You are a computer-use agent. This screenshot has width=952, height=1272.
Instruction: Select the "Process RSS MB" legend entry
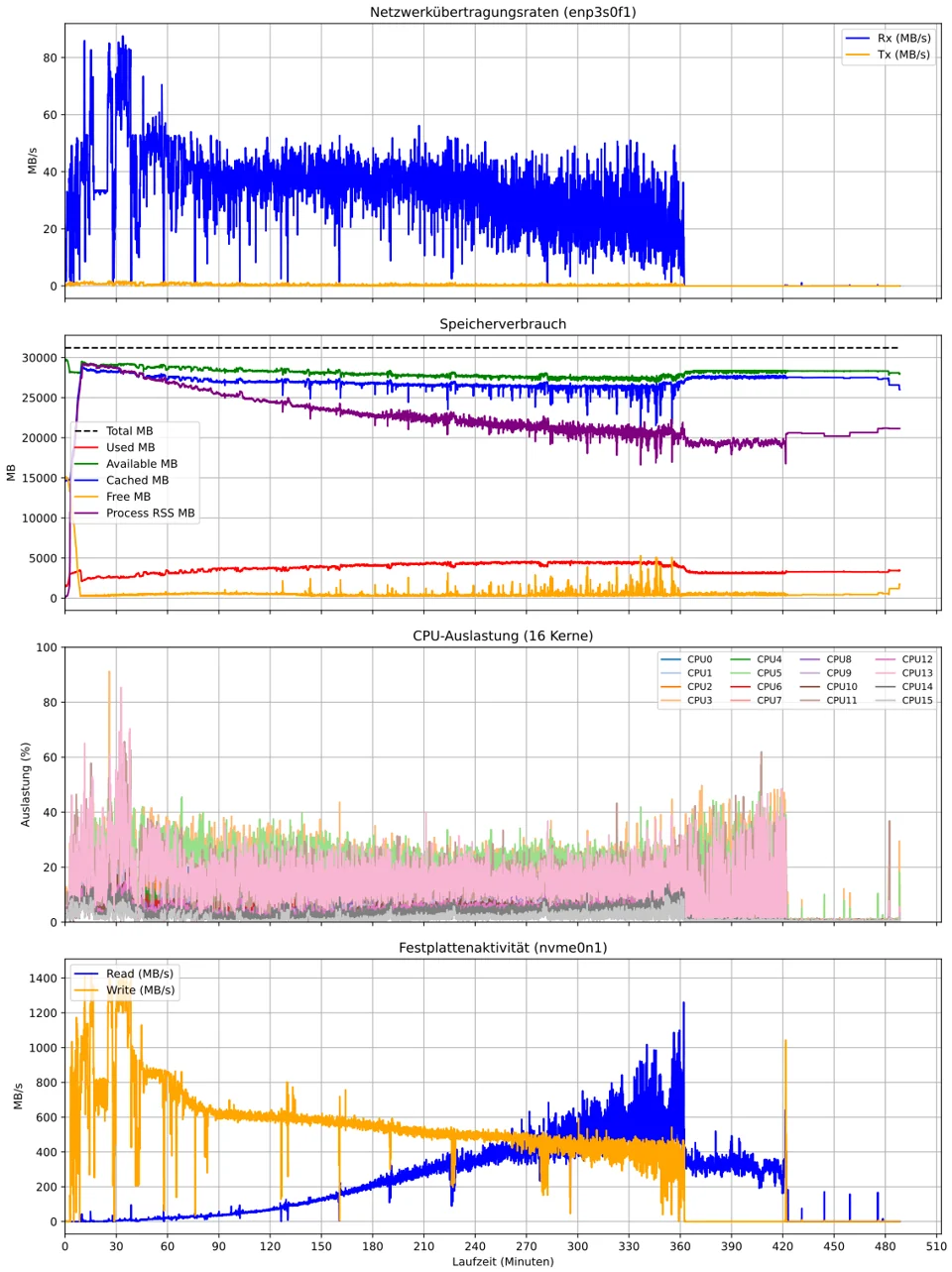tap(135, 514)
